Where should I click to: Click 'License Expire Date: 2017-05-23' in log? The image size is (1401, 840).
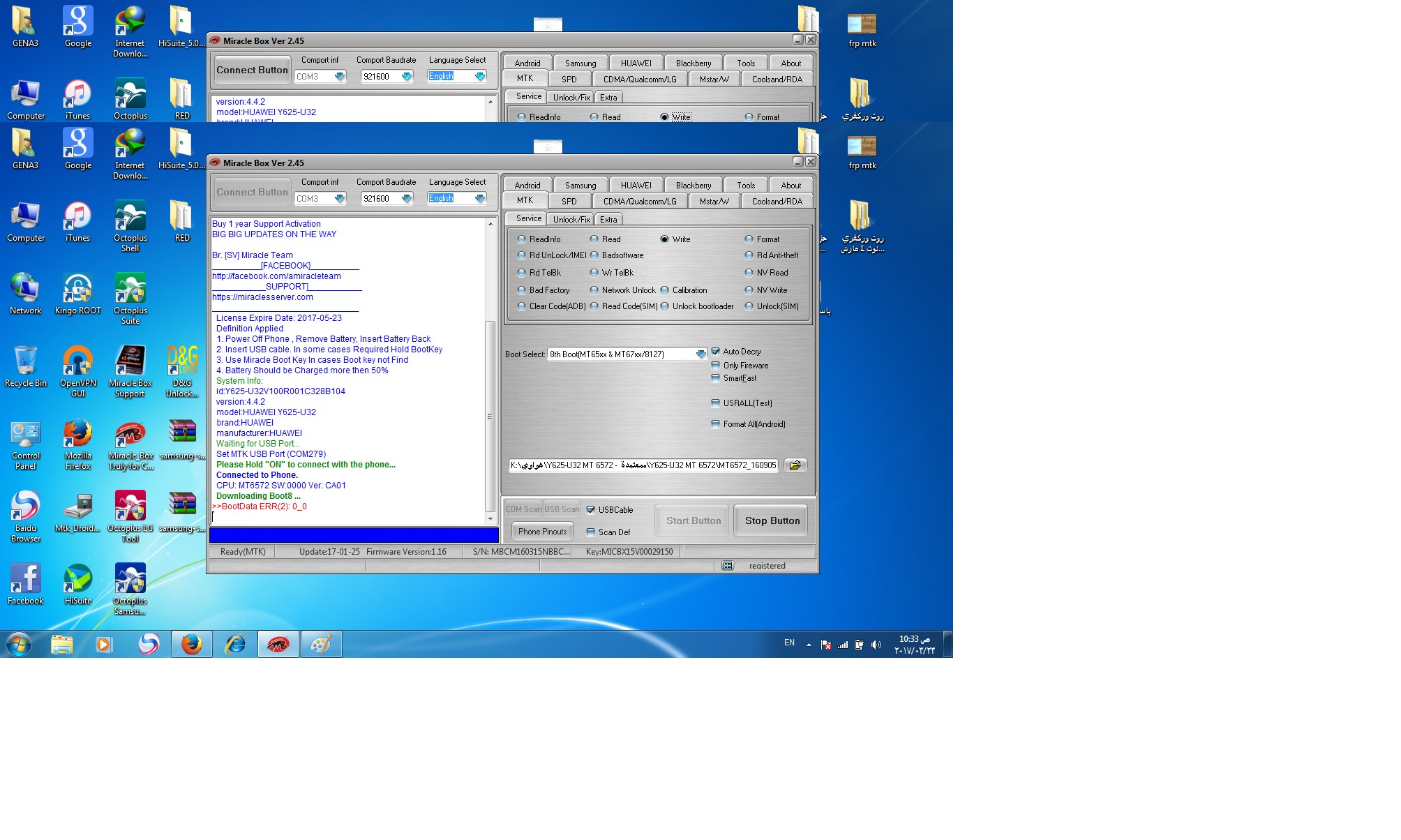click(279, 318)
